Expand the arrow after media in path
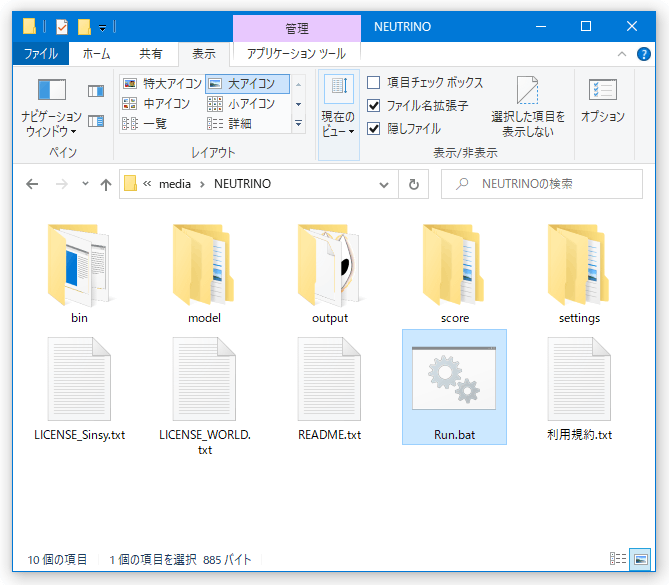The width and height of the screenshot is (669, 585). [202, 184]
